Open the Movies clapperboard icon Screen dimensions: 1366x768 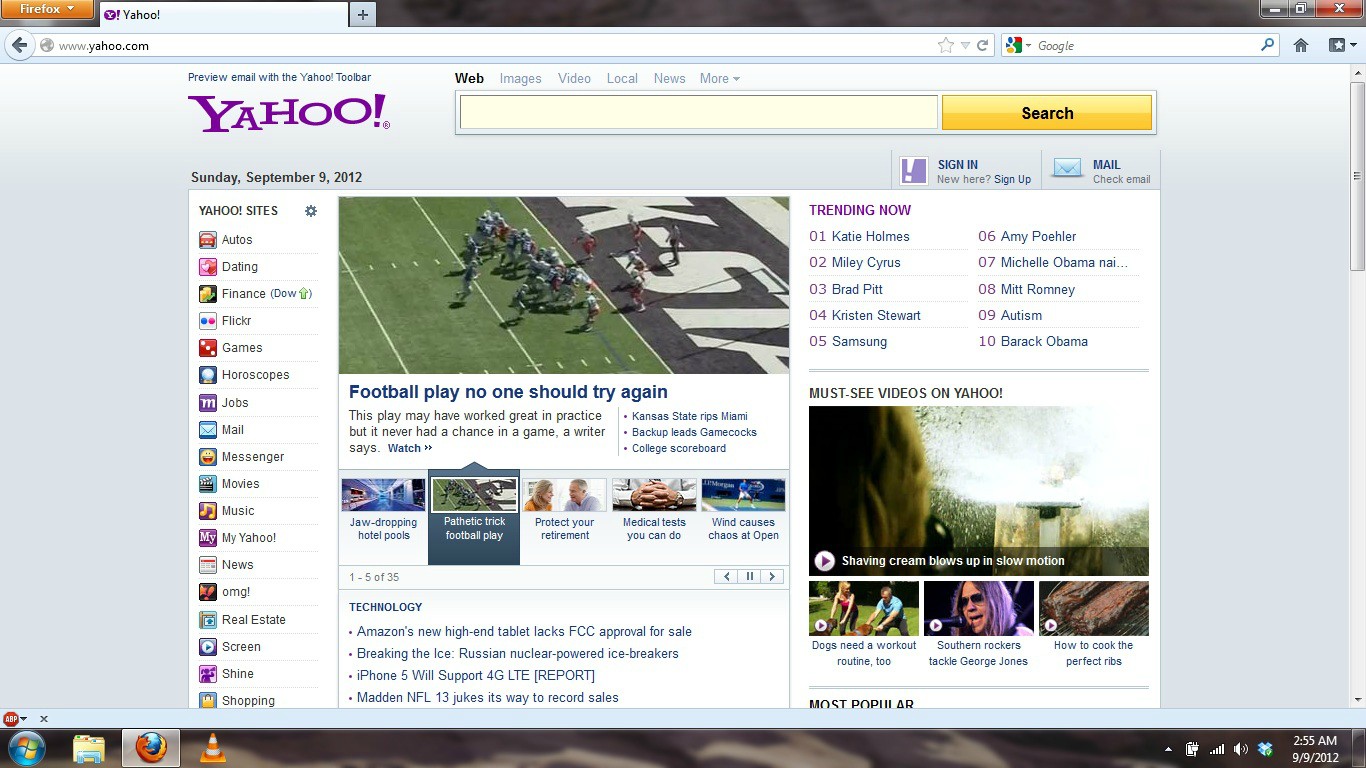point(208,484)
